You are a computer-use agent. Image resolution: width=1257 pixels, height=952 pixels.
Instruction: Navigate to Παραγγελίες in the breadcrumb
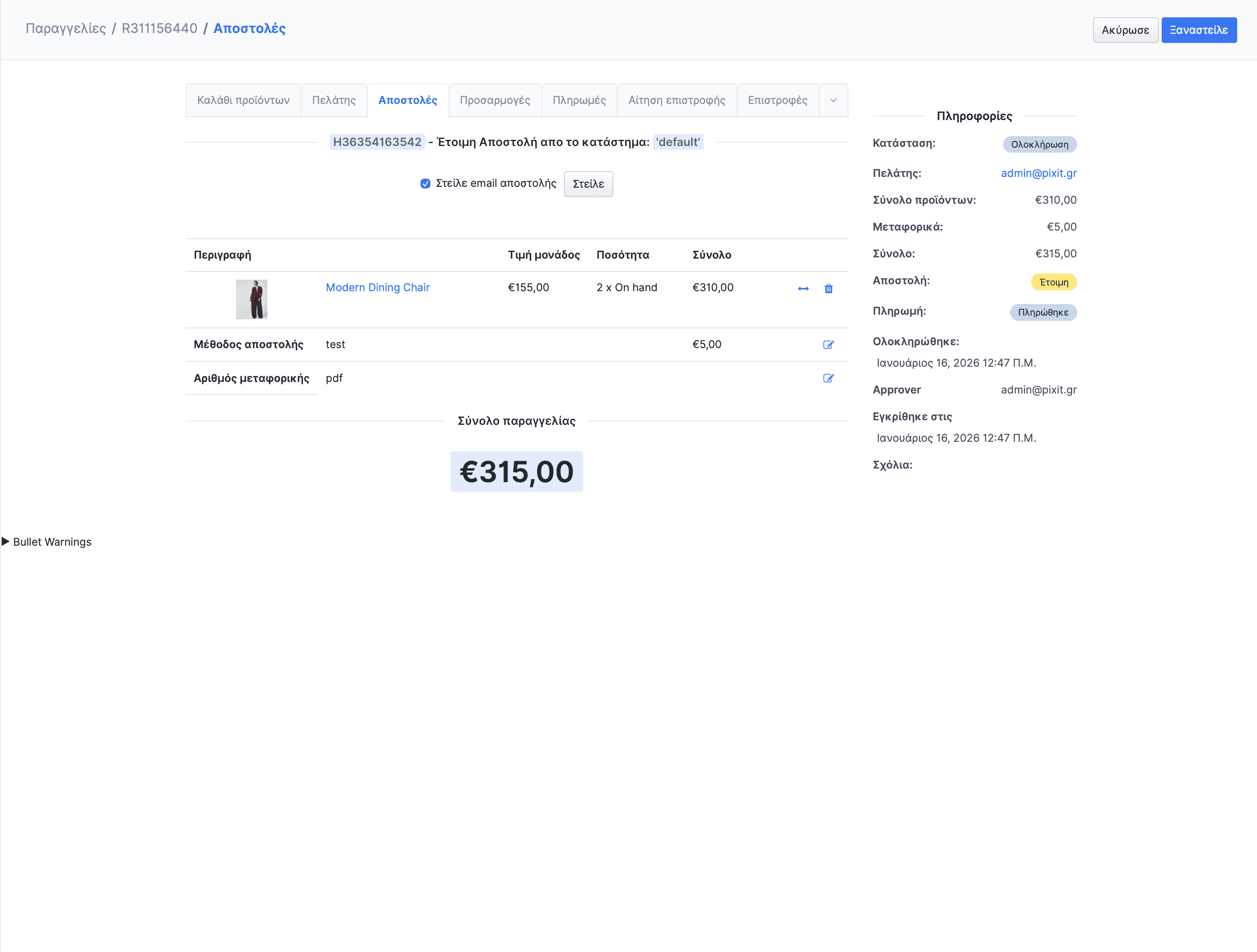pyautogui.click(x=66, y=28)
